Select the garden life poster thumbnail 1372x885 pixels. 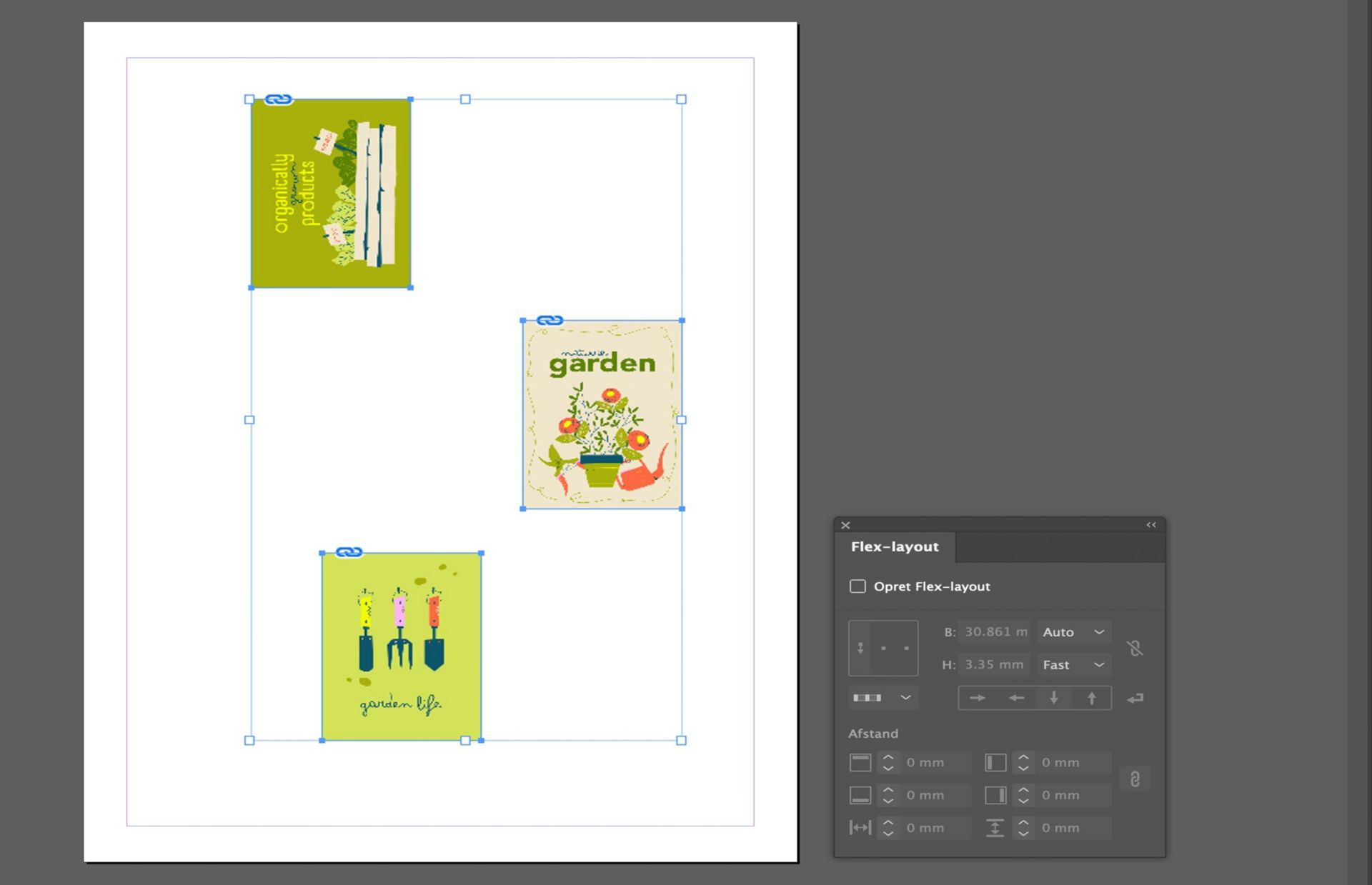(x=401, y=646)
